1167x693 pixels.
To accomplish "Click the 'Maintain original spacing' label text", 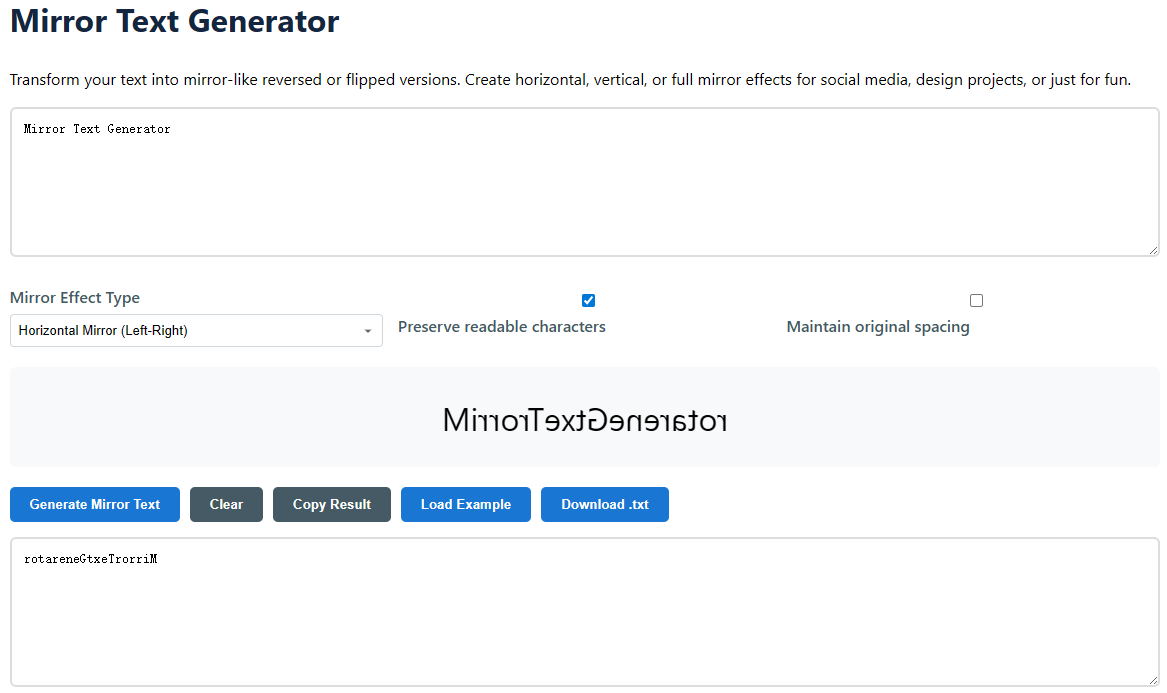I will coord(877,327).
